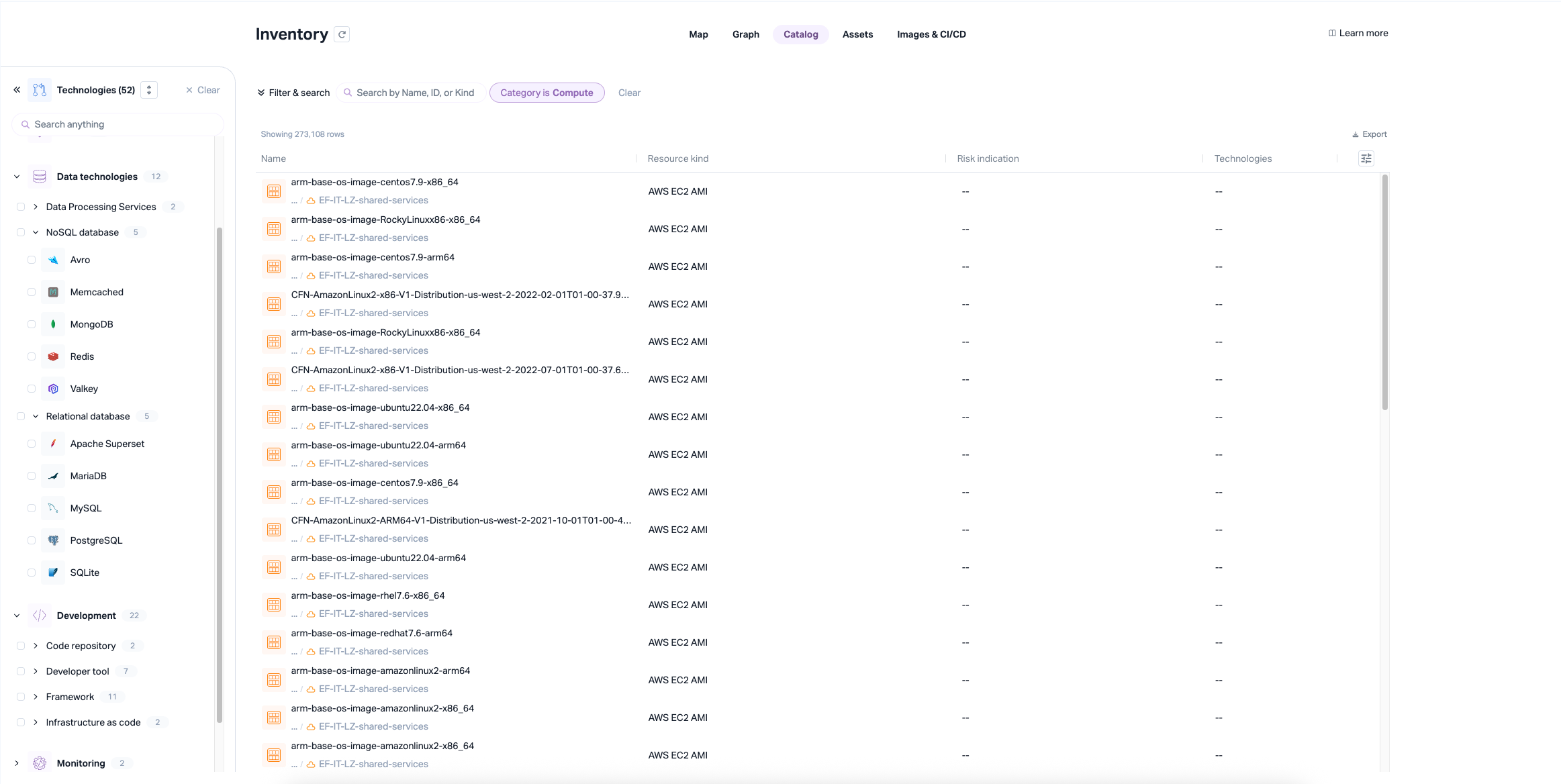Click the Export download icon
Screen dimensions: 1561x784
1355,134
